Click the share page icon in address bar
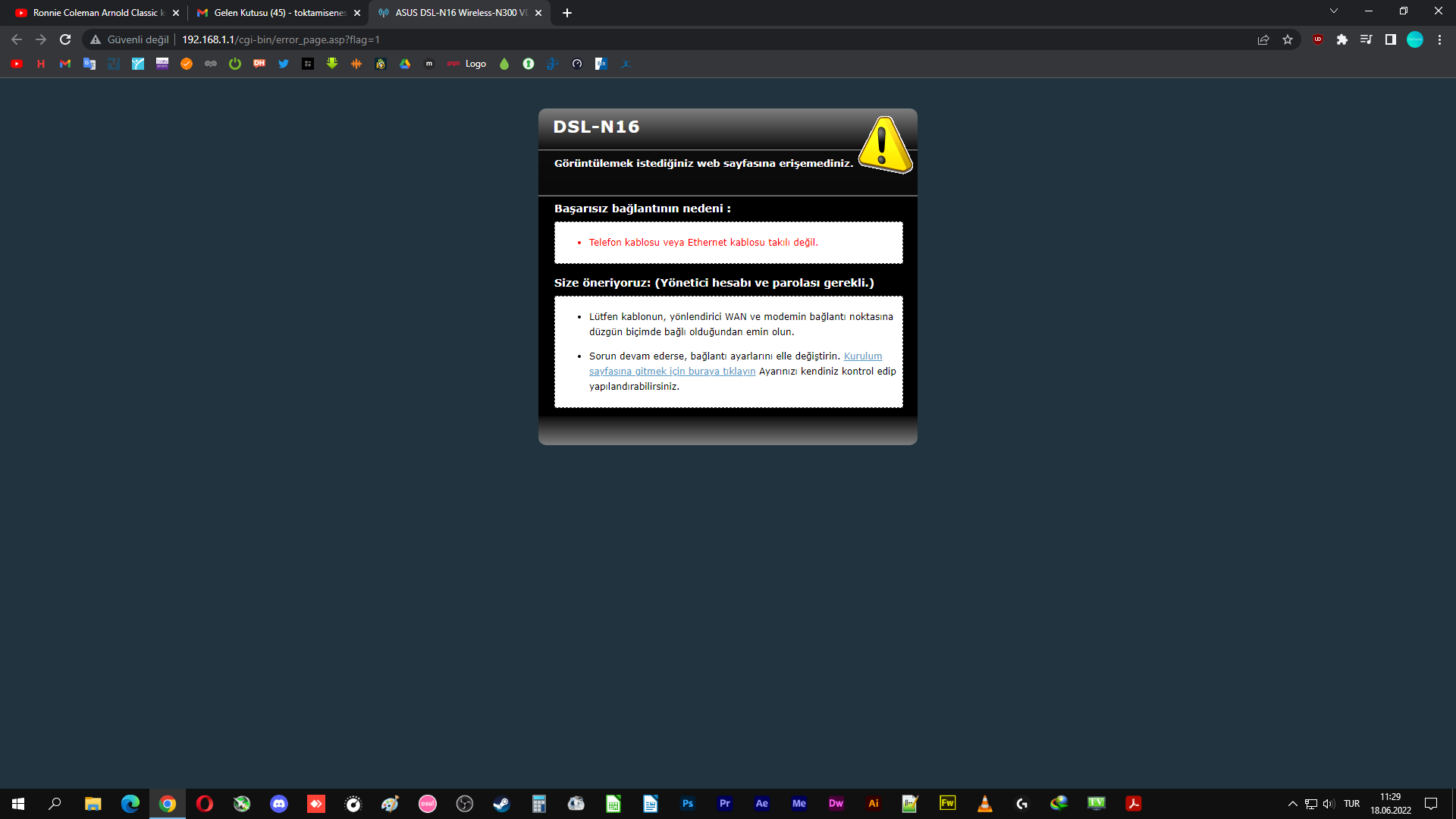 coord(1263,39)
